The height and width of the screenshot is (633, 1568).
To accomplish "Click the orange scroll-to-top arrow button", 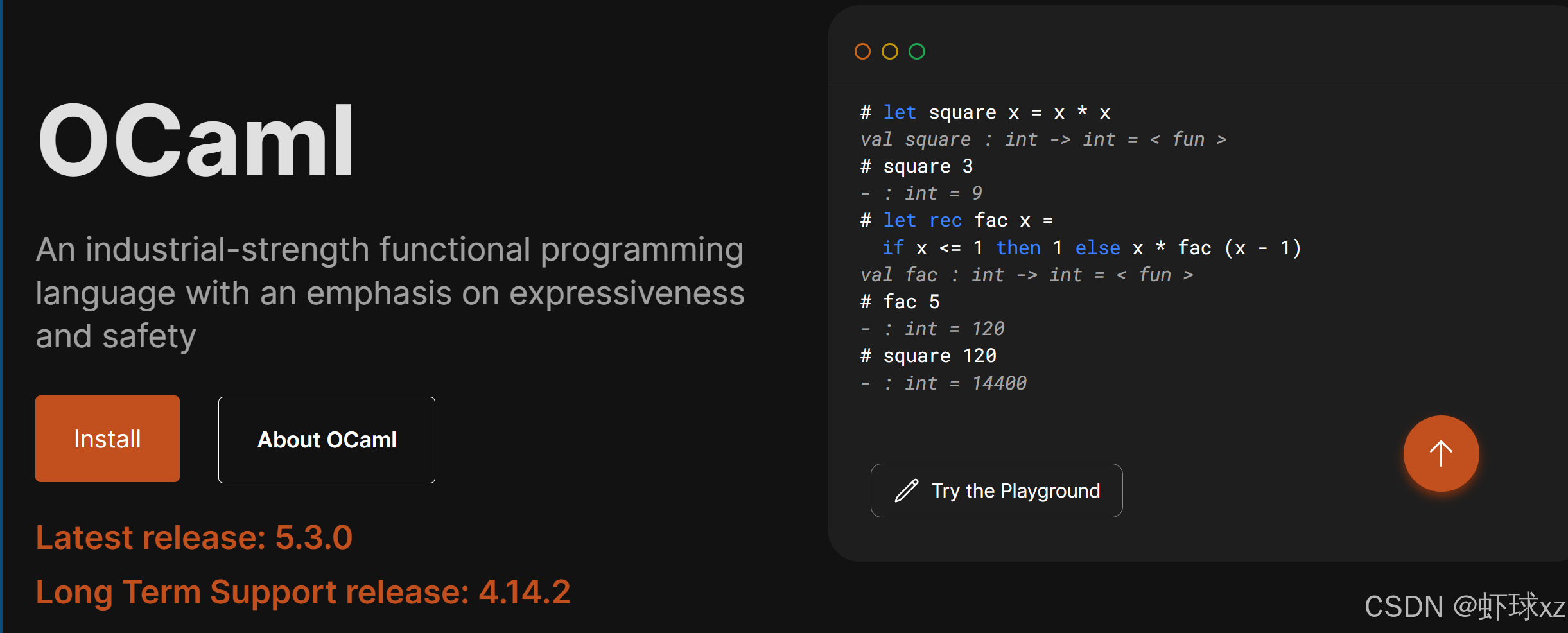I will [1442, 454].
